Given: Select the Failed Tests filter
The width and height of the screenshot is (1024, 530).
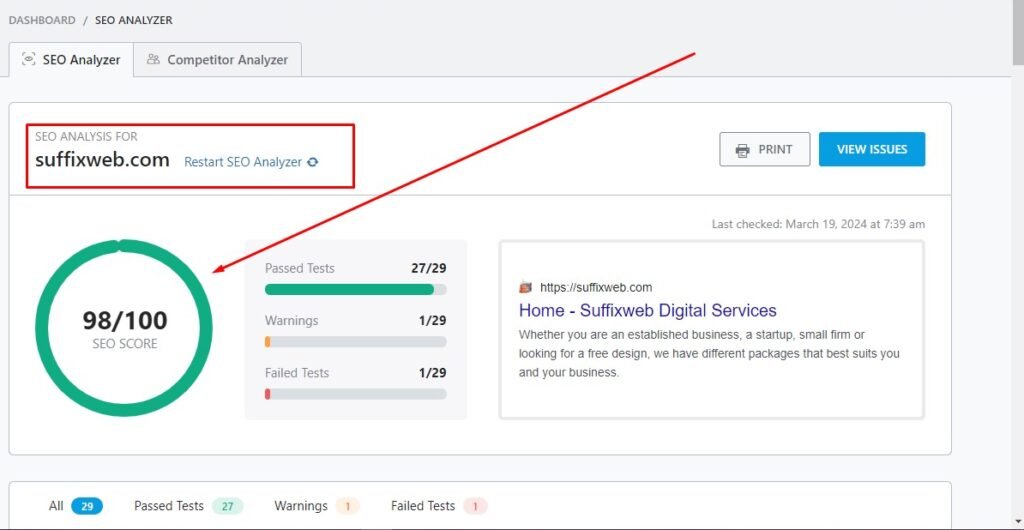Looking at the screenshot, I should click(438, 506).
